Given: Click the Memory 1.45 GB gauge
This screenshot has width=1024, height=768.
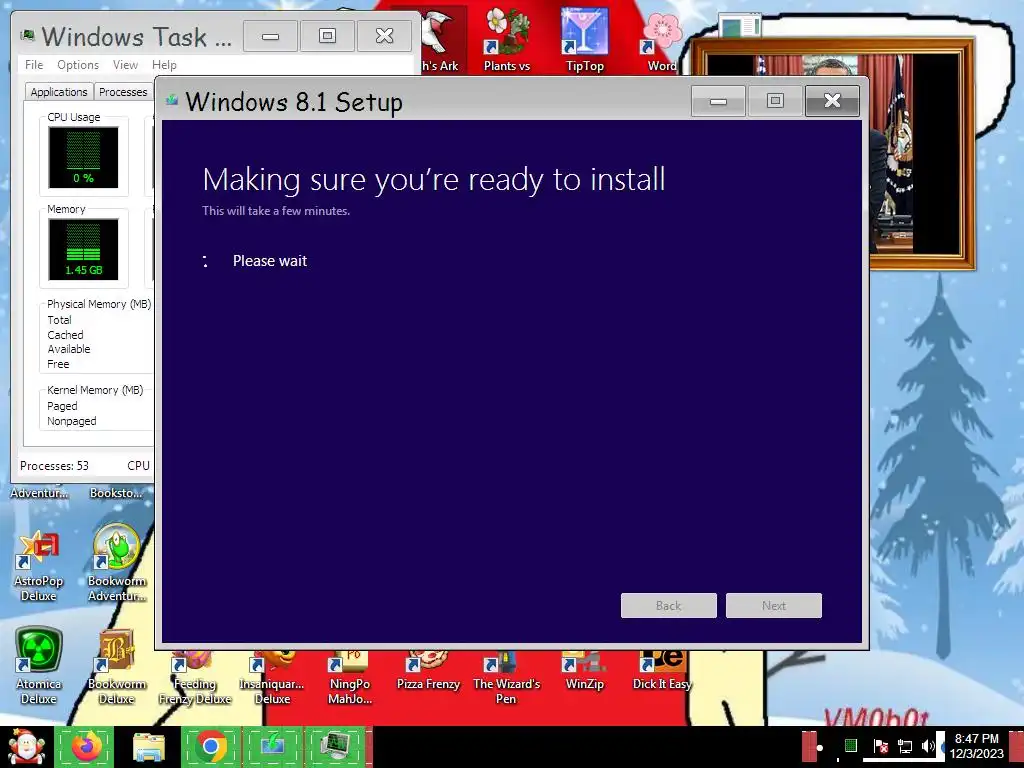Looking at the screenshot, I should (83, 249).
